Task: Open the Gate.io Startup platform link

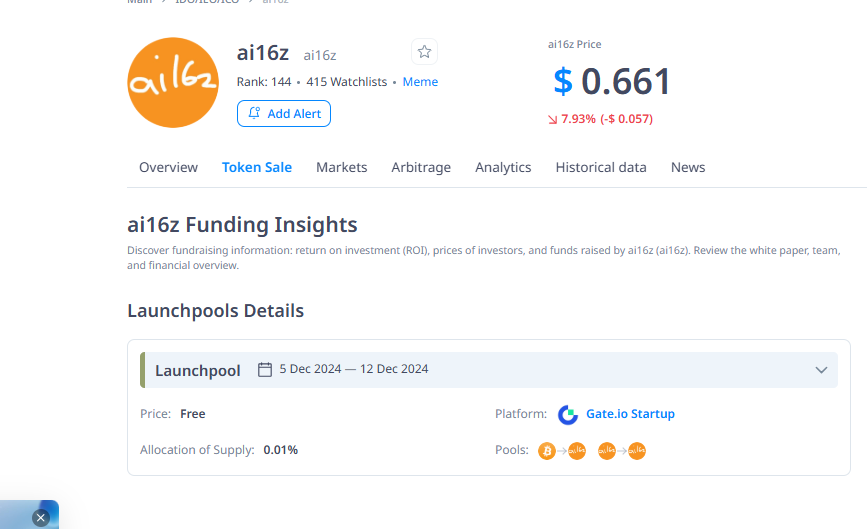Action: (630, 414)
